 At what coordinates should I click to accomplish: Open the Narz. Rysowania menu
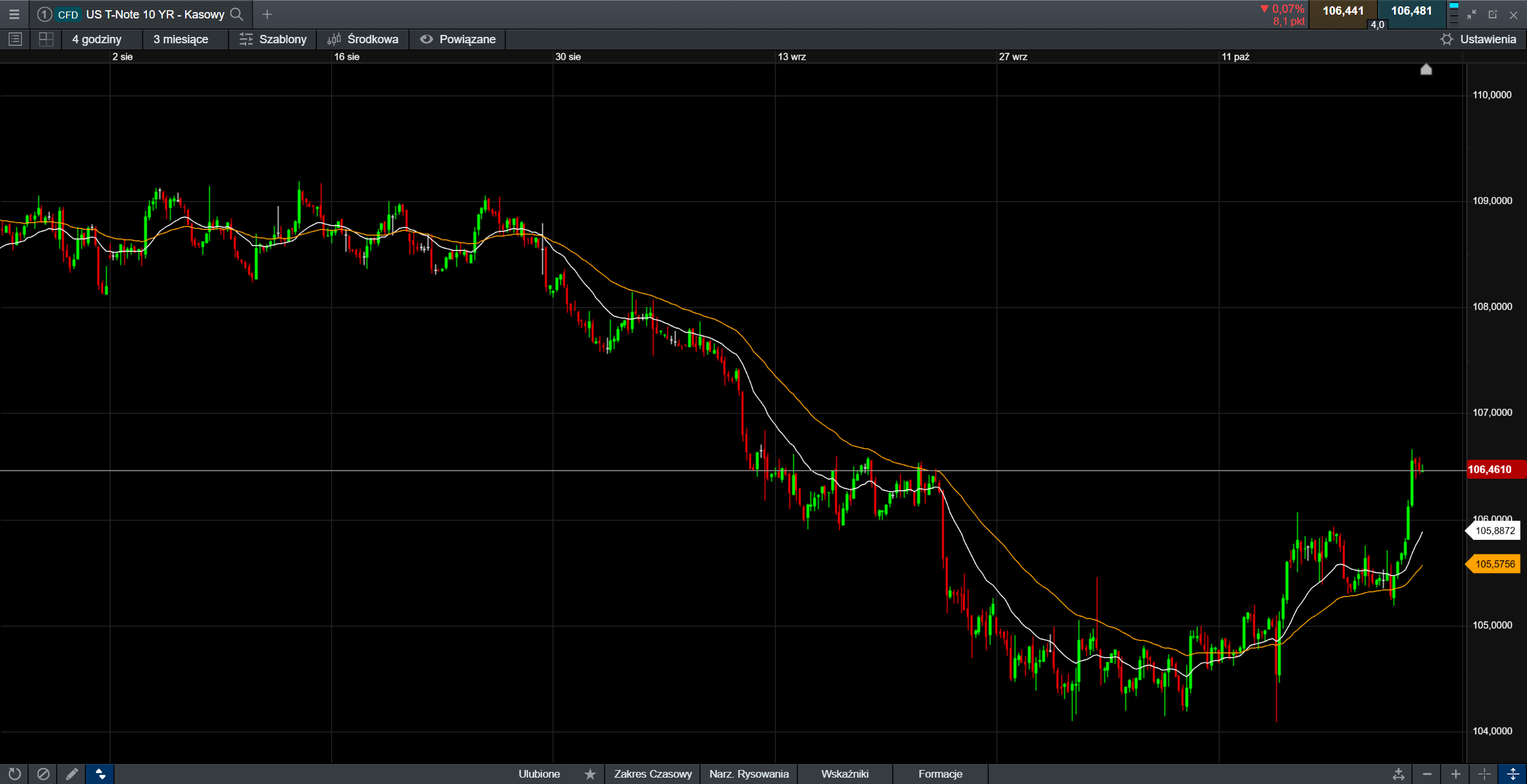(x=749, y=774)
